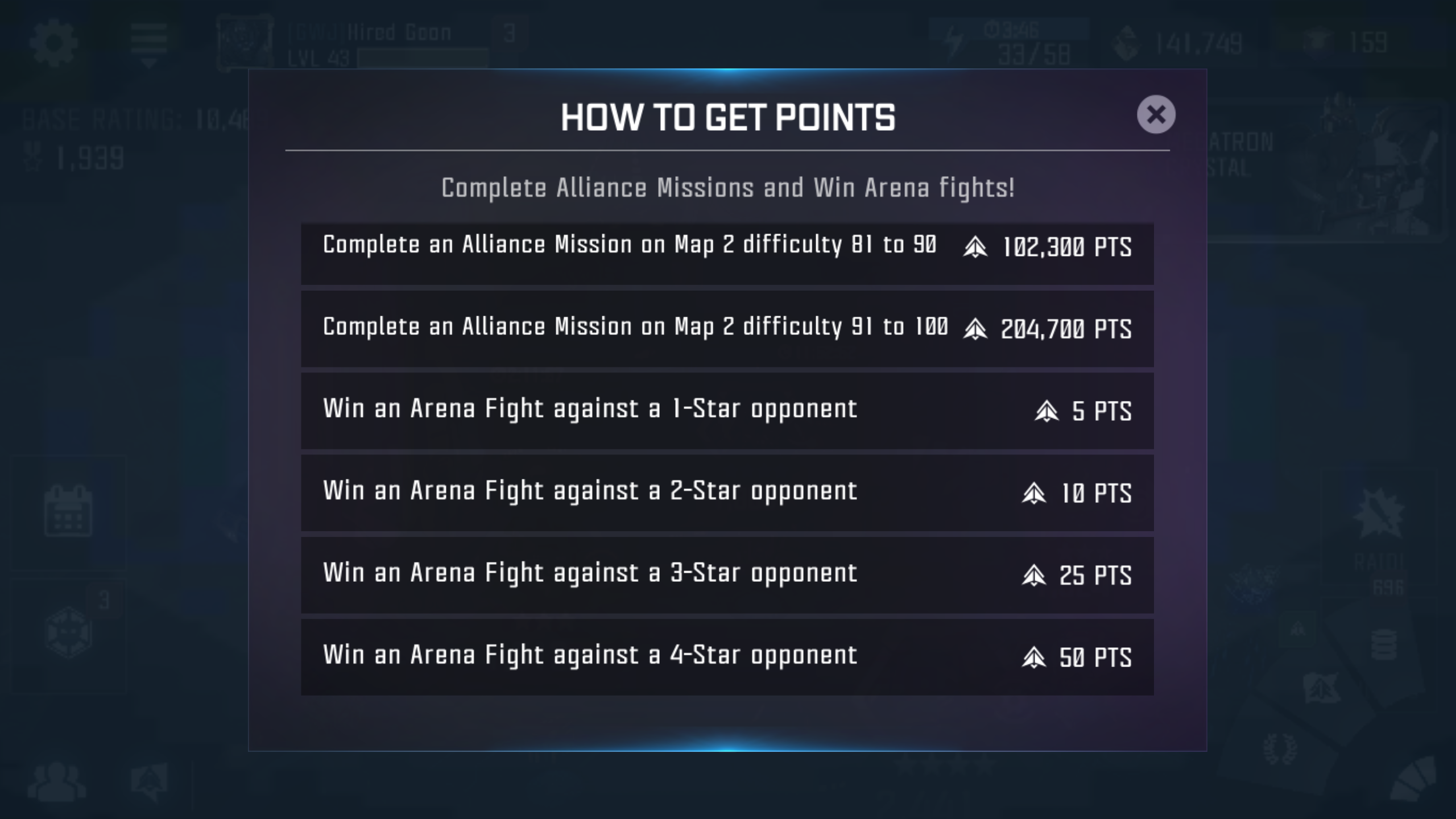The height and width of the screenshot is (819, 1456).
Task: Open the dimmed hamburger menu icon
Action: (148, 44)
